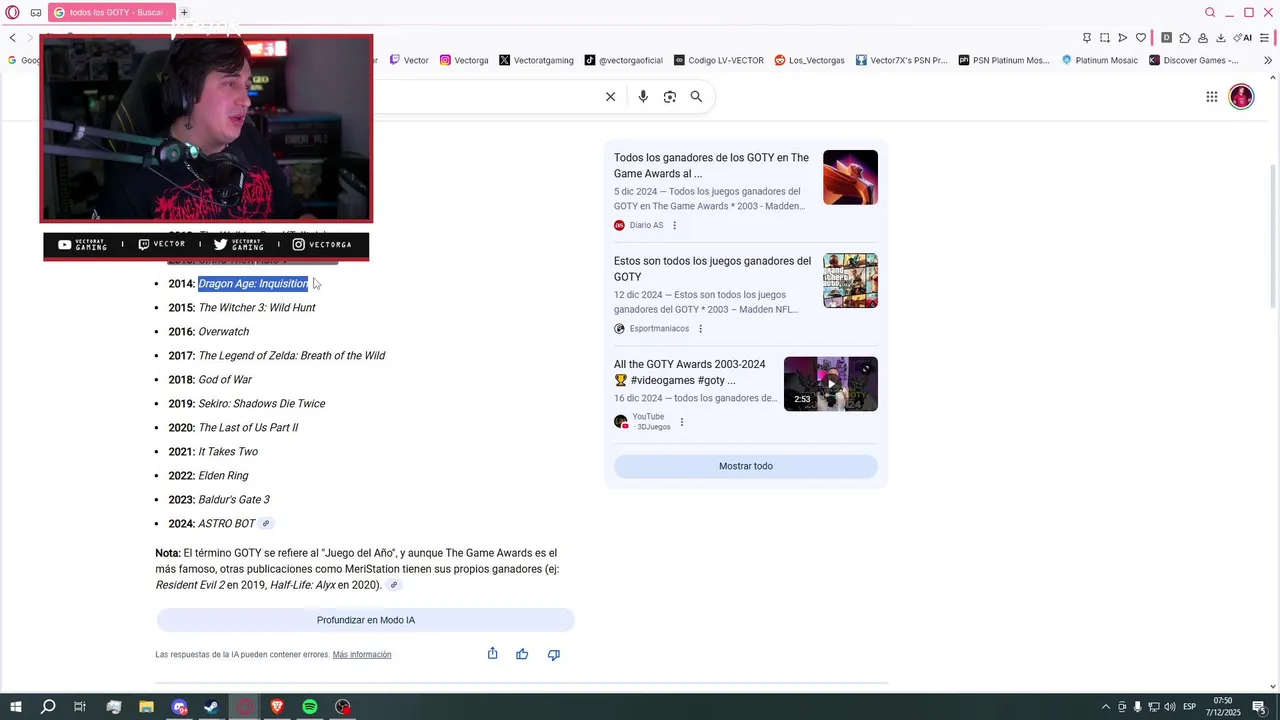Image resolution: width=1280 pixels, height=720 pixels.
Task: Play the 2:53 YouTube video thumbnail
Action: point(831,384)
